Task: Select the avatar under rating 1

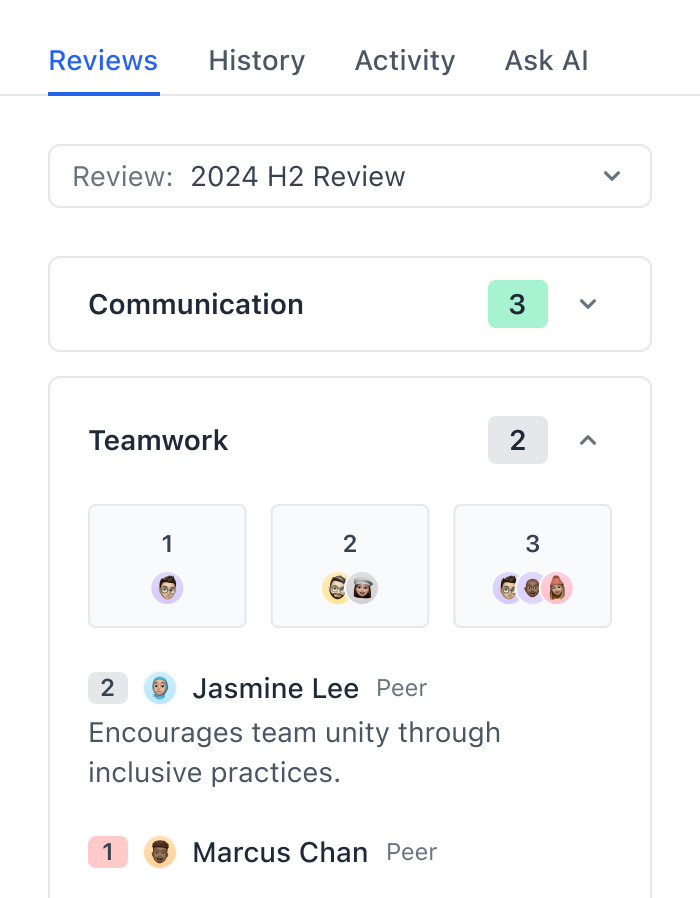Action: (167, 588)
